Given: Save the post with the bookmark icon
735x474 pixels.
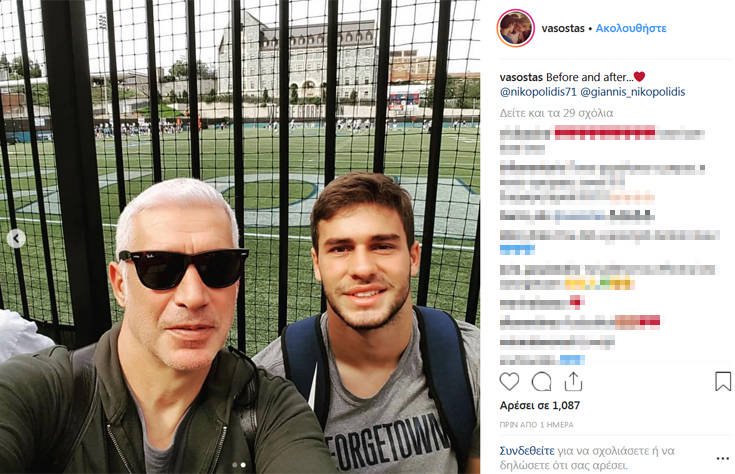Looking at the screenshot, I should click(723, 381).
